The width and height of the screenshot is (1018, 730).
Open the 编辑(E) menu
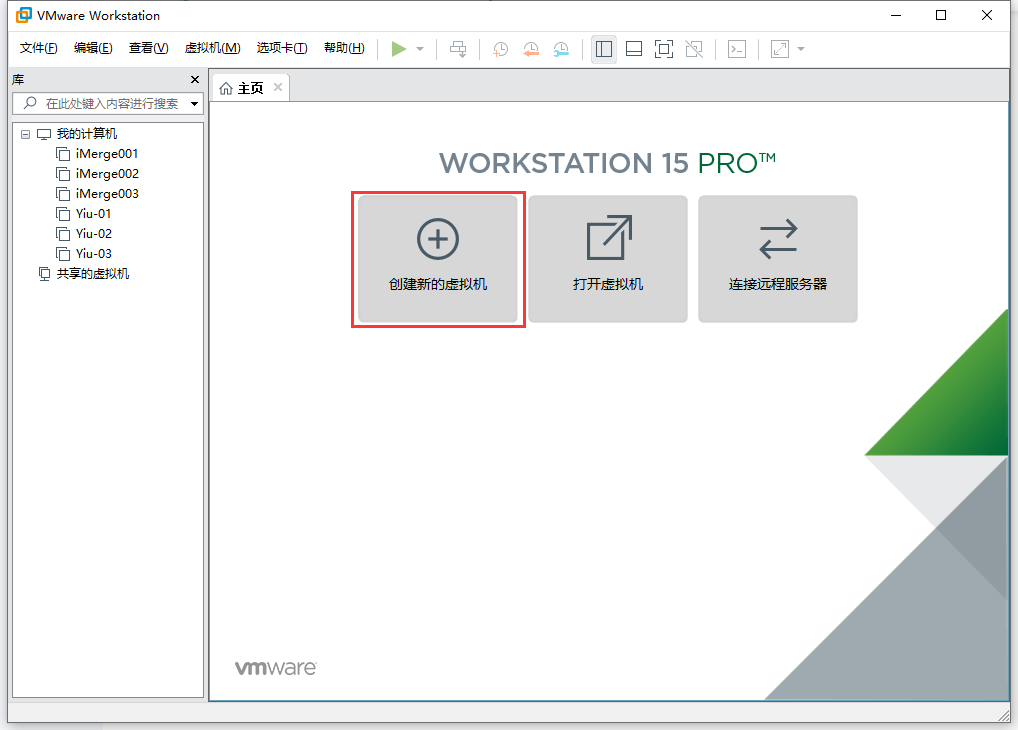(x=93, y=48)
